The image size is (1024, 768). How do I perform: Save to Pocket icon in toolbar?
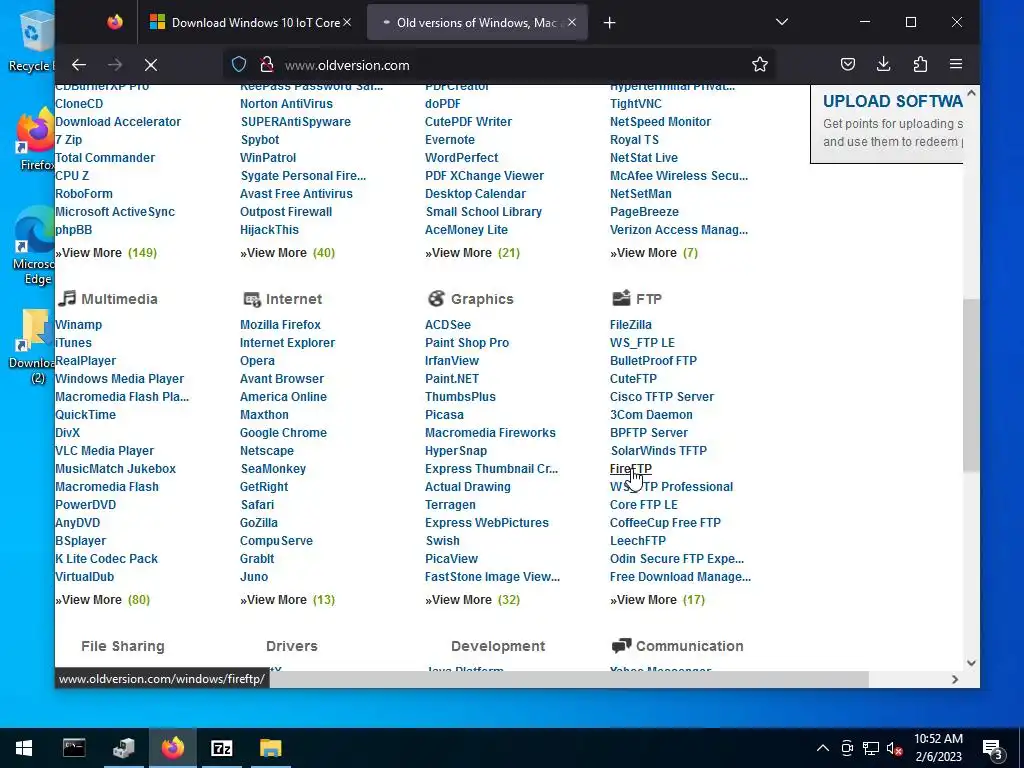pos(848,64)
